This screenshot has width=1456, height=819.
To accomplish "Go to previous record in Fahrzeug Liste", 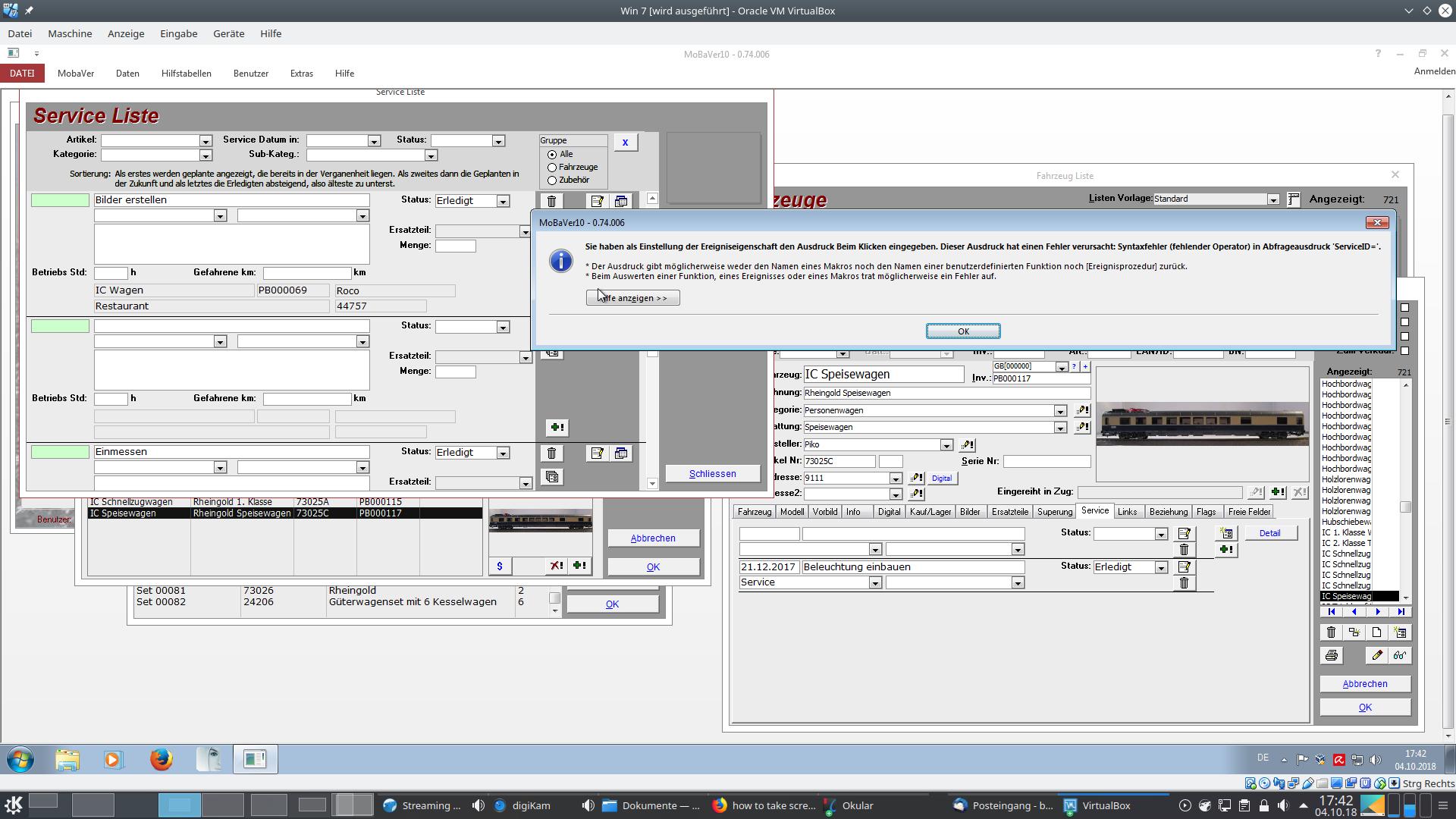I will point(1354,612).
